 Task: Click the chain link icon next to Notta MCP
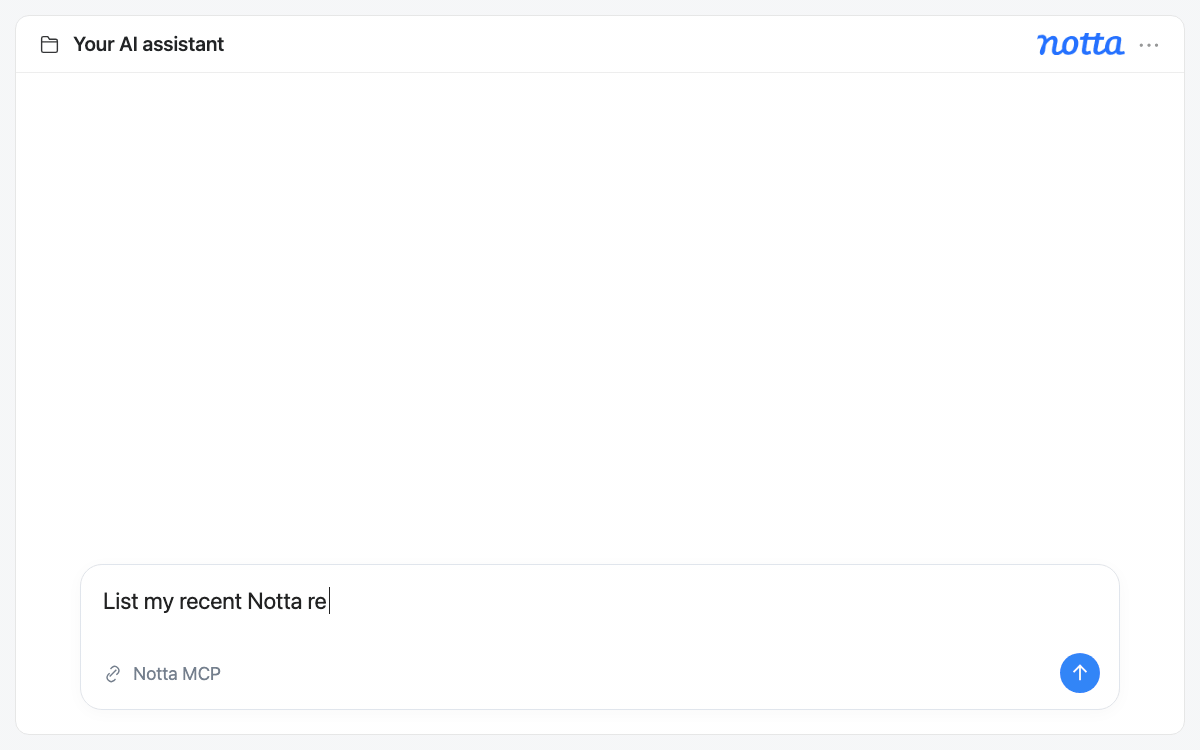click(113, 674)
